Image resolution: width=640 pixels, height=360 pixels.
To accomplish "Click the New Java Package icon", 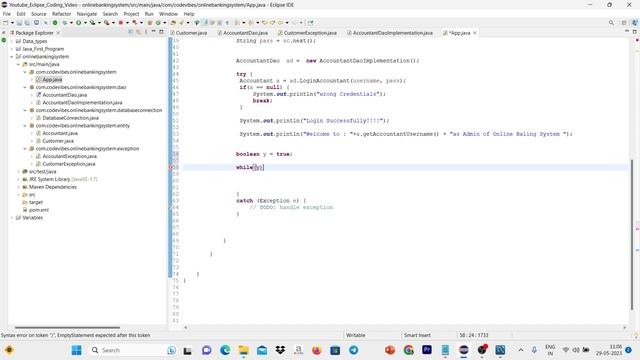I will tap(150, 23).
